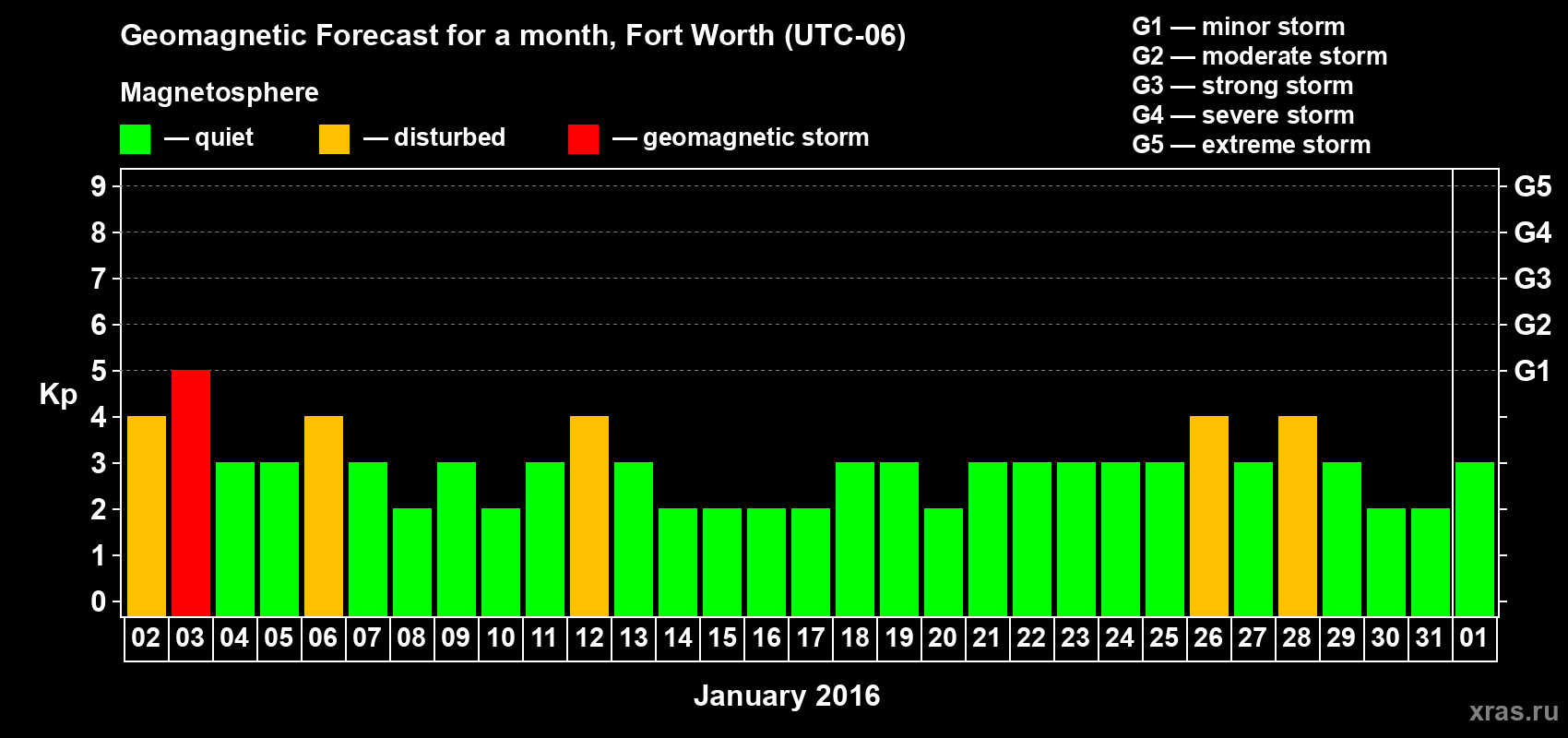Click the orange disturbed legend swatch

[334, 139]
